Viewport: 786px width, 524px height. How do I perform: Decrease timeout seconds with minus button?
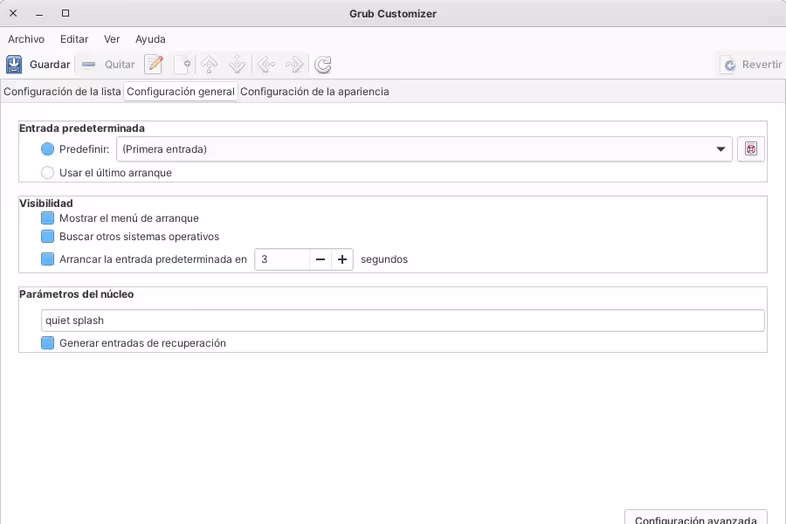point(320,259)
